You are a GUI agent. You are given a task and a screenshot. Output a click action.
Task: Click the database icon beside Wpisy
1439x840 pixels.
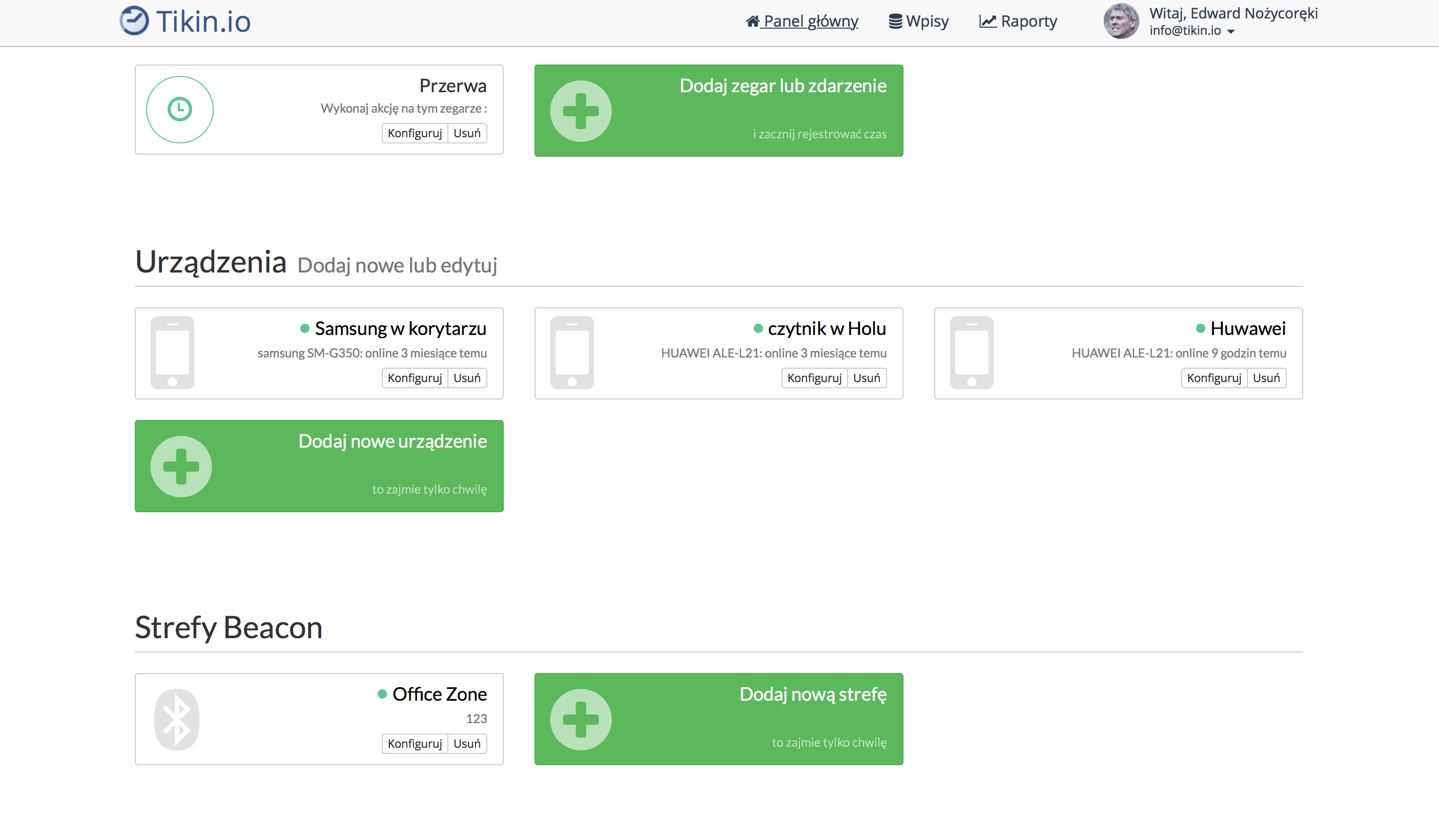click(895, 21)
